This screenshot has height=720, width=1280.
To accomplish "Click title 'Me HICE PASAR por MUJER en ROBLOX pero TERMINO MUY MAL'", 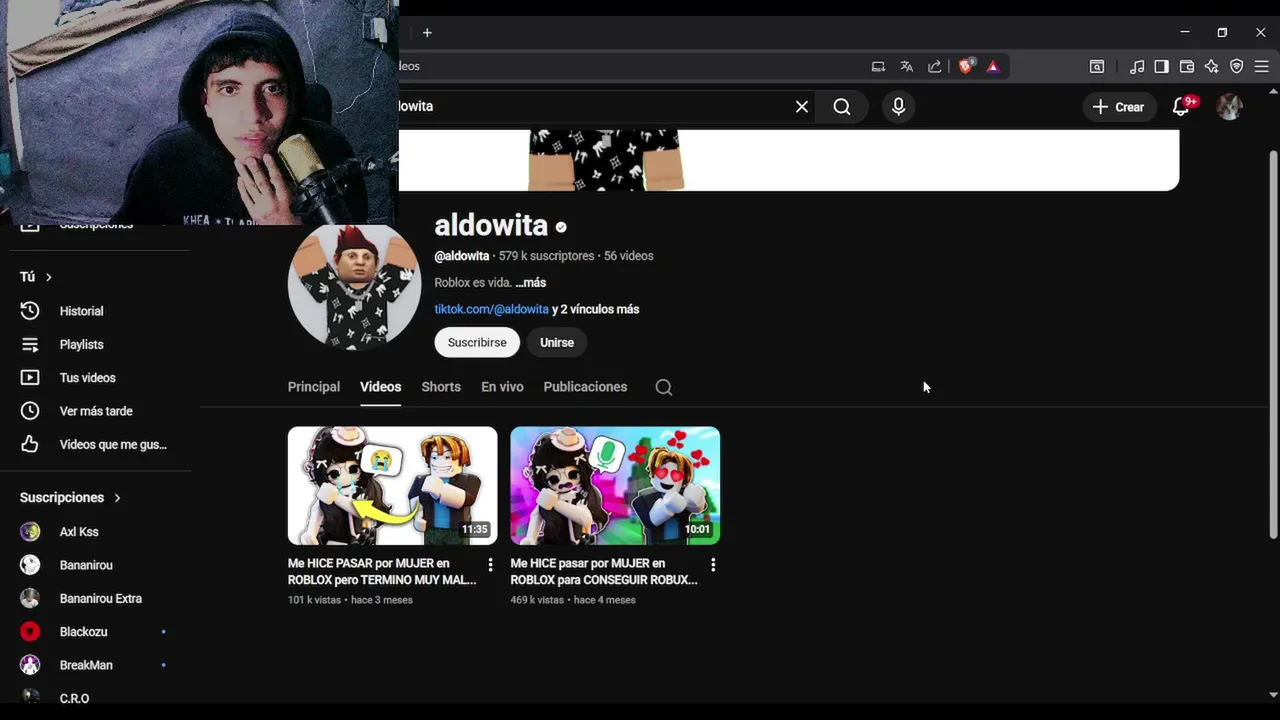I will click(382, 572).
